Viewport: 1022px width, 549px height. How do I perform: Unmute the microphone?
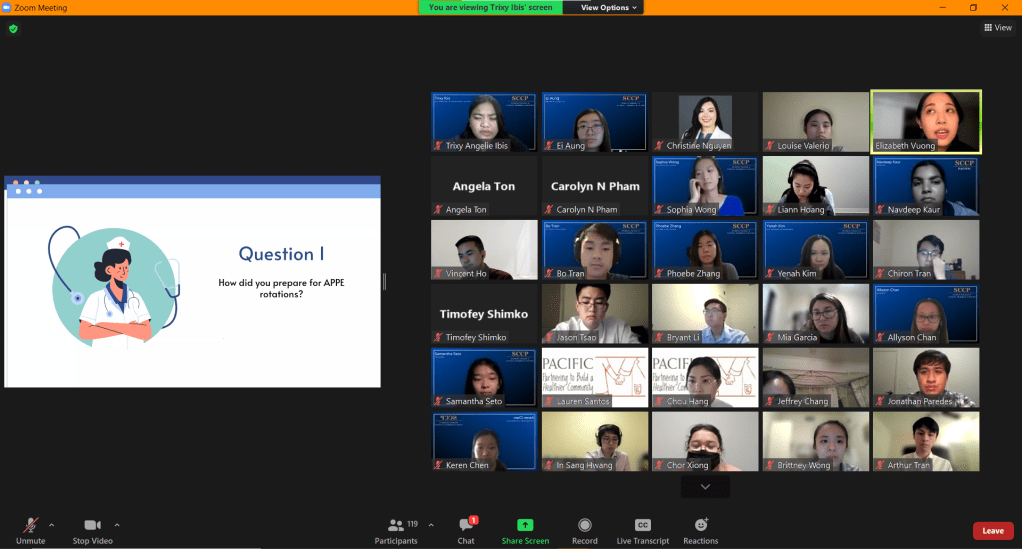coord(30,530)
